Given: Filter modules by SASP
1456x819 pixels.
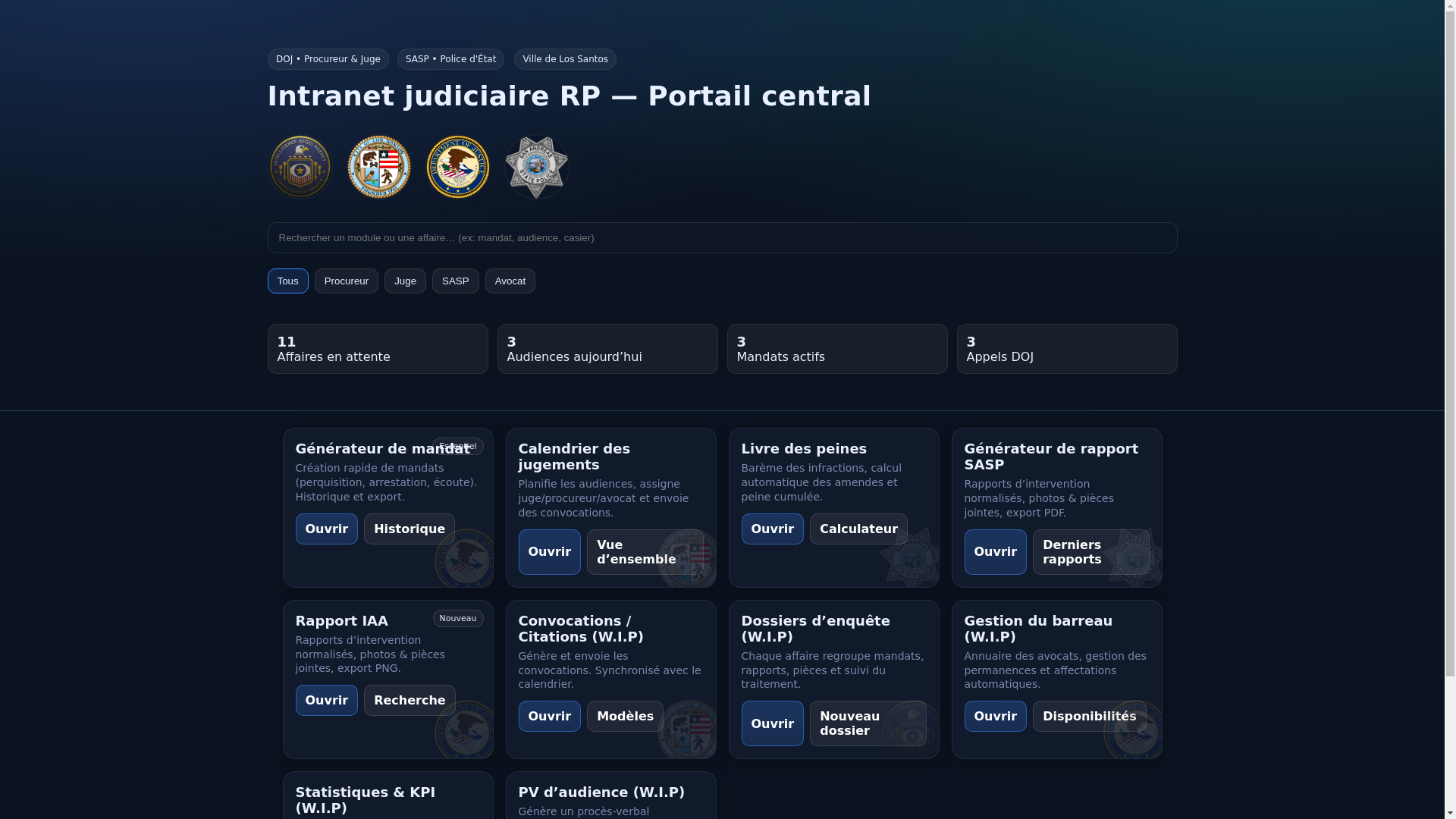Looking at the screenshot, I should (455, 281).
